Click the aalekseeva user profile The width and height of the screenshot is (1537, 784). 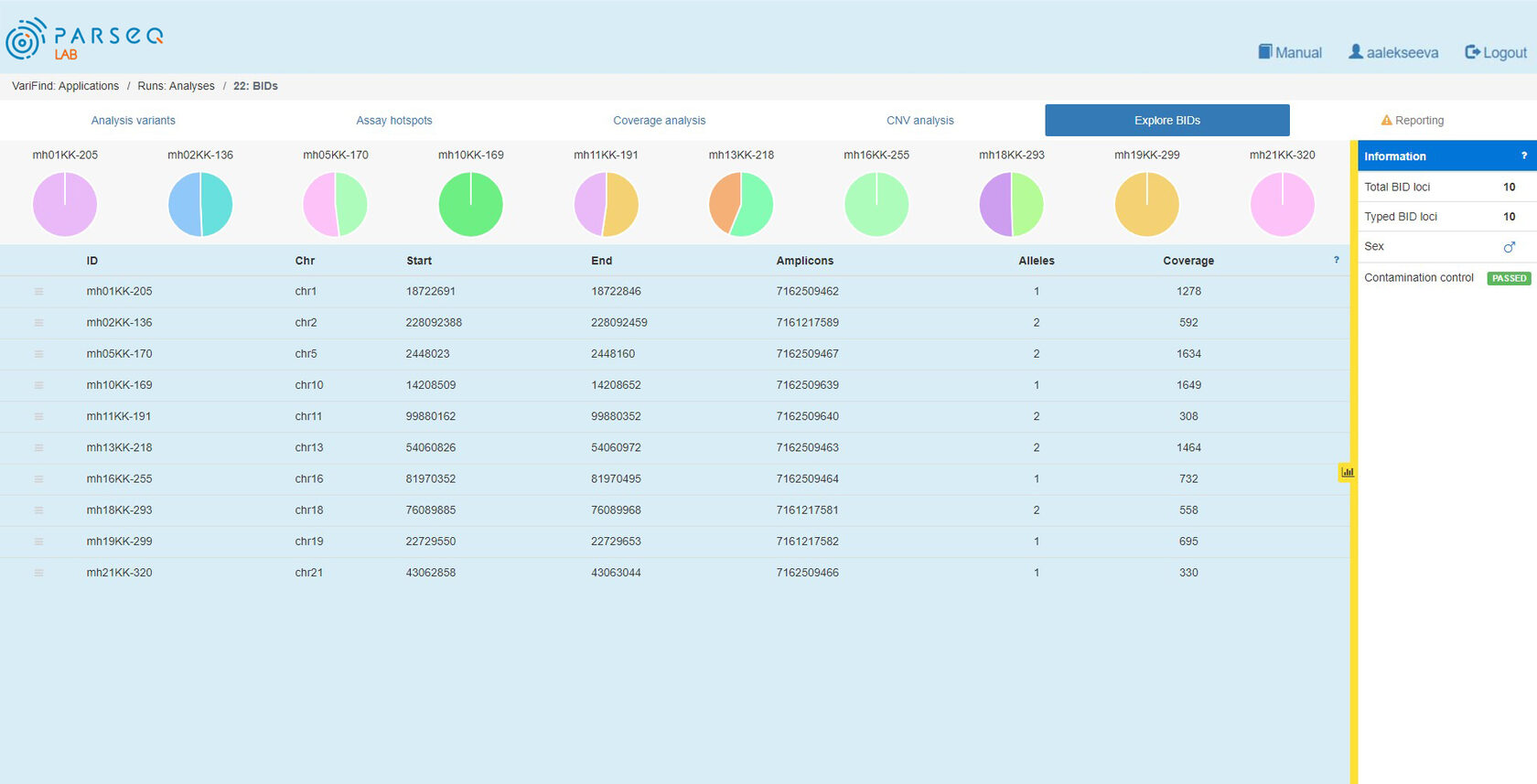click(x=1393, y=52)
